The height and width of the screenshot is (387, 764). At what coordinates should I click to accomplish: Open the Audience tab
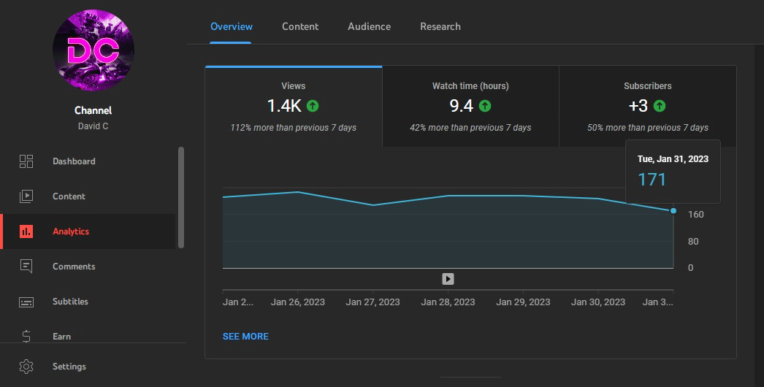(369, 27)
